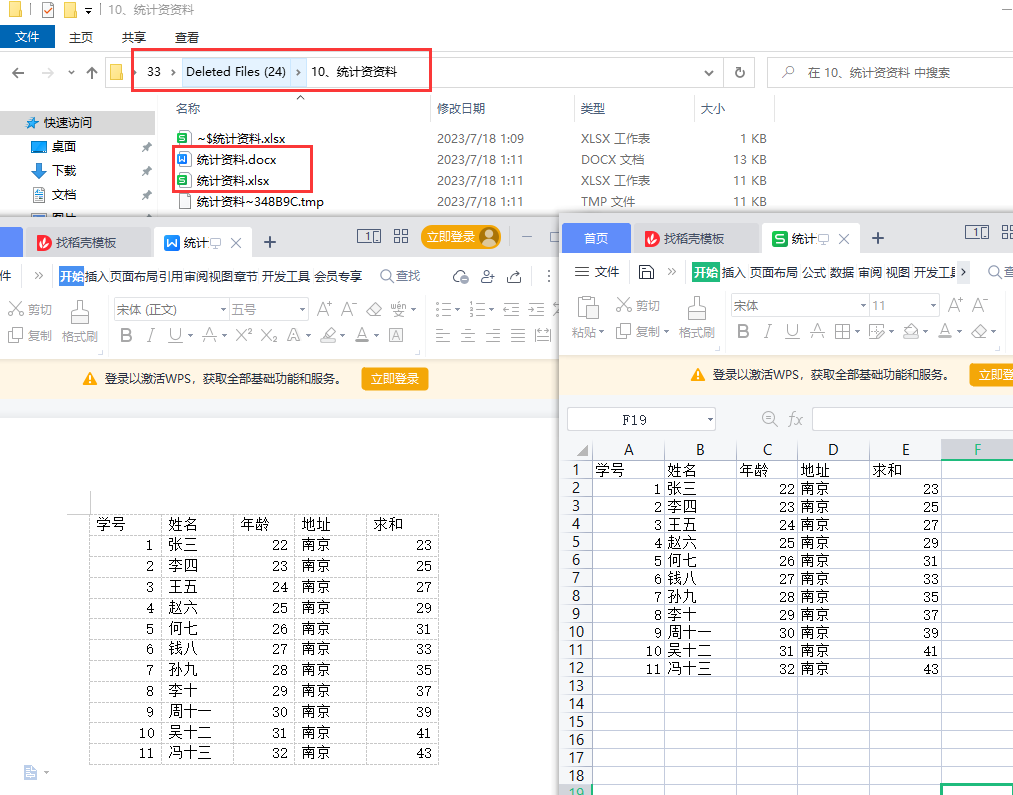Open 下载 in Explorer quick access
This screenshot has width=1013, height=795.
point(63,170)
